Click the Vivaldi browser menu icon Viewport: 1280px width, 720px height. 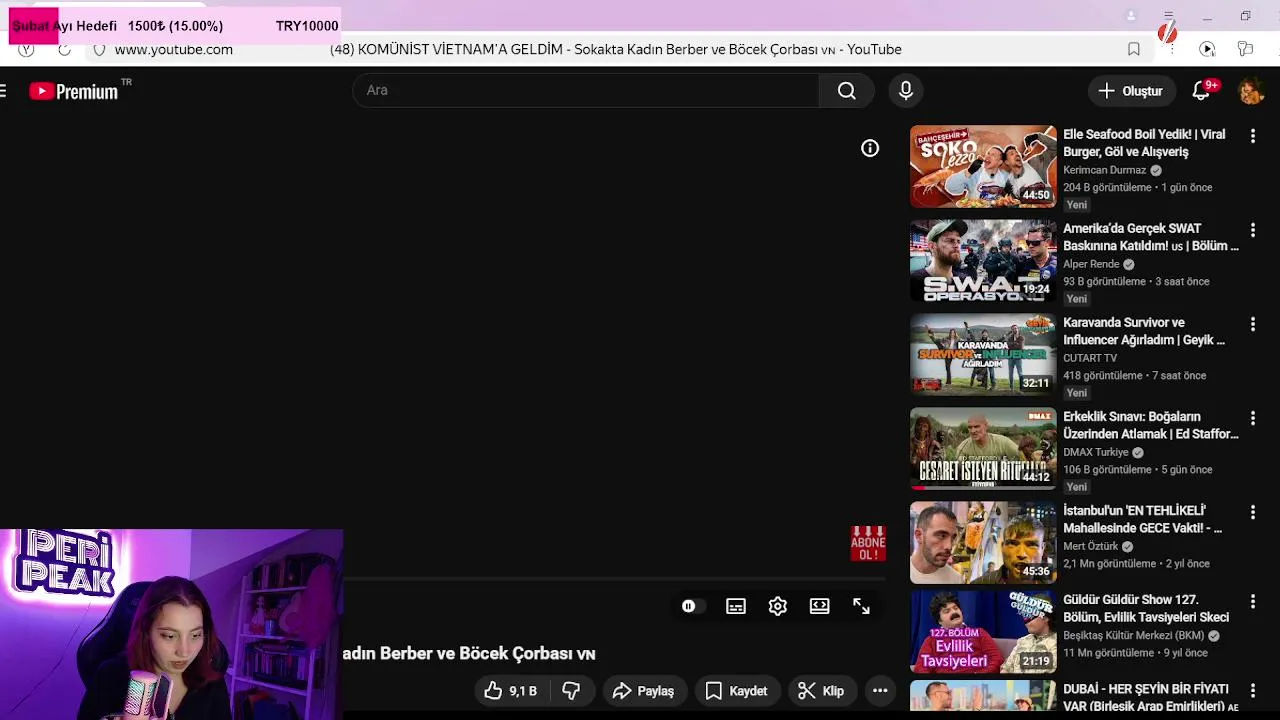26,49
